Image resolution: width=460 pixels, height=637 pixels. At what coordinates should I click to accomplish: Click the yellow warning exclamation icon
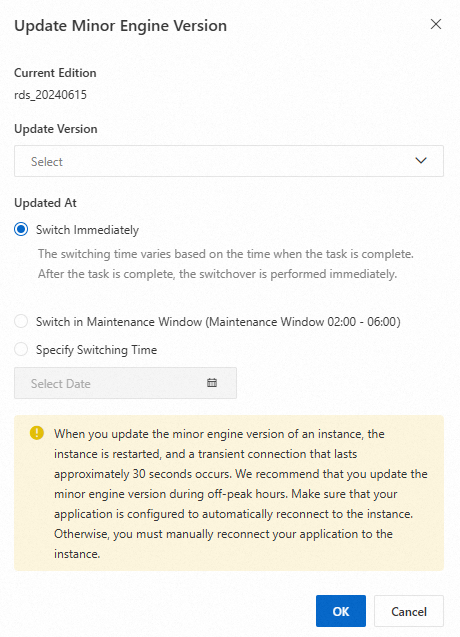coord(37,433)
